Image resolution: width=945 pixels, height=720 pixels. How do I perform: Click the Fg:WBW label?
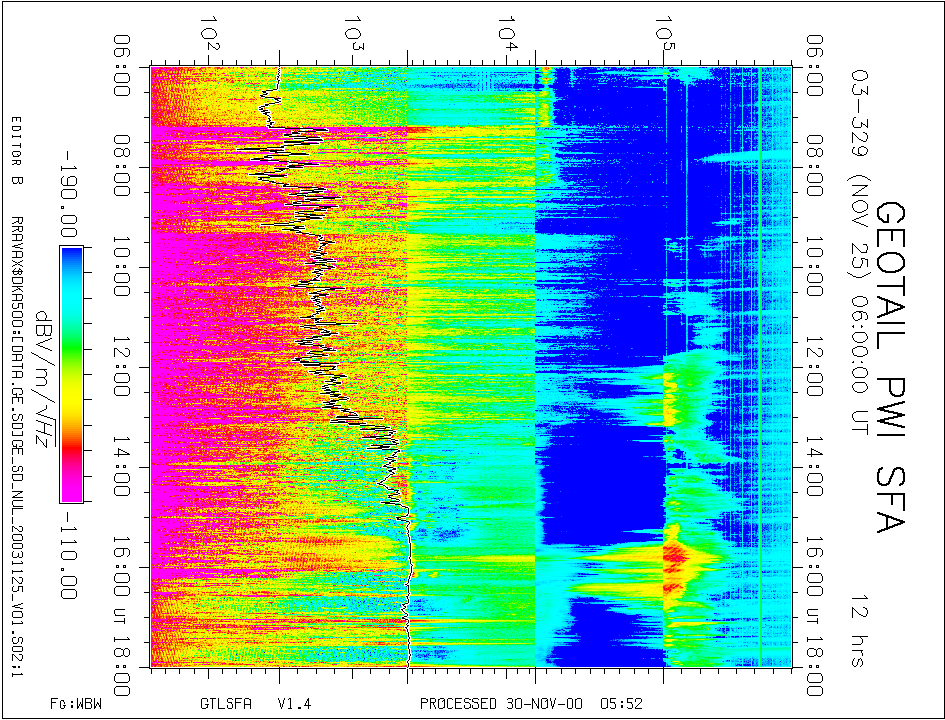[x=76, y=703]
